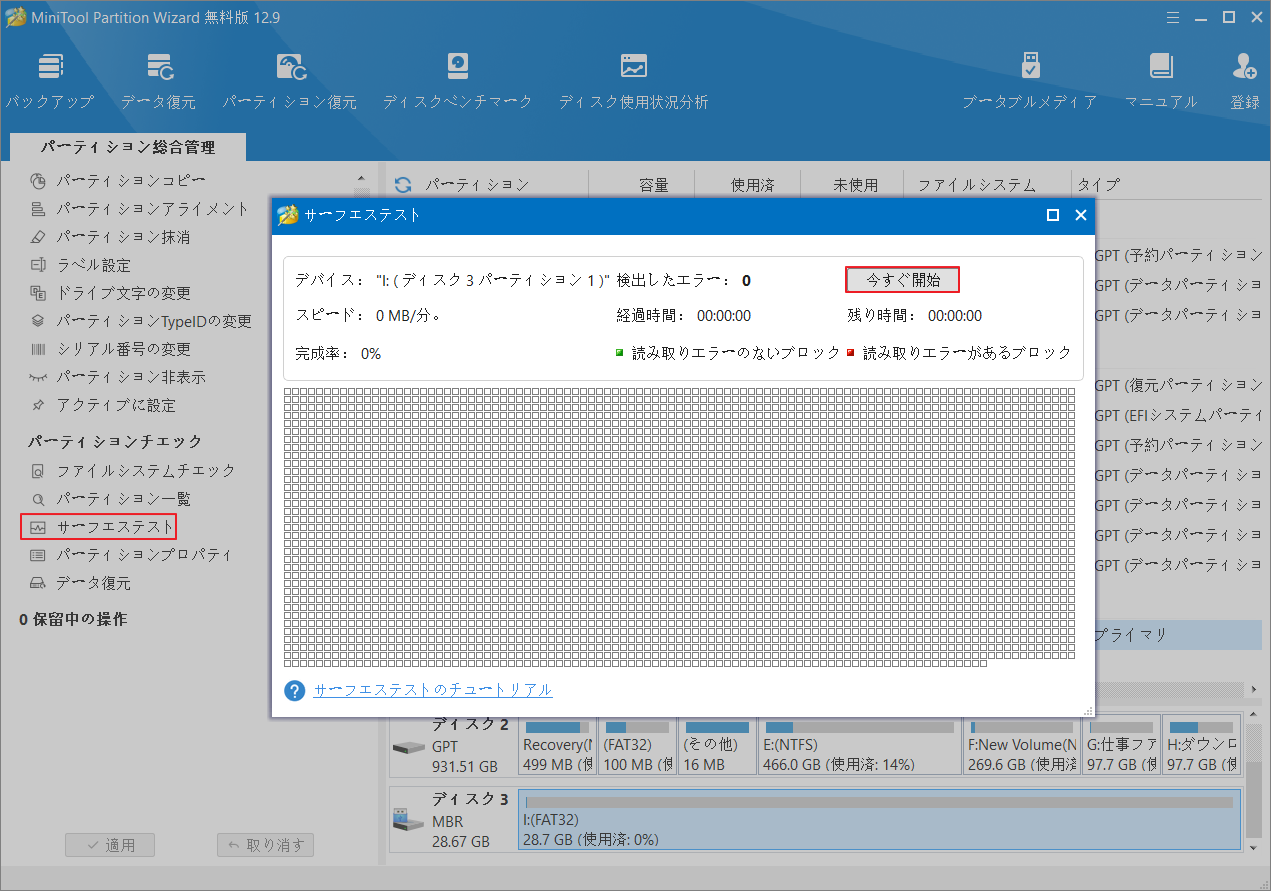1271x891 pixels.
Task: Click Start Now (今すぐ開始) button
Action: click(x=902, y=280)
